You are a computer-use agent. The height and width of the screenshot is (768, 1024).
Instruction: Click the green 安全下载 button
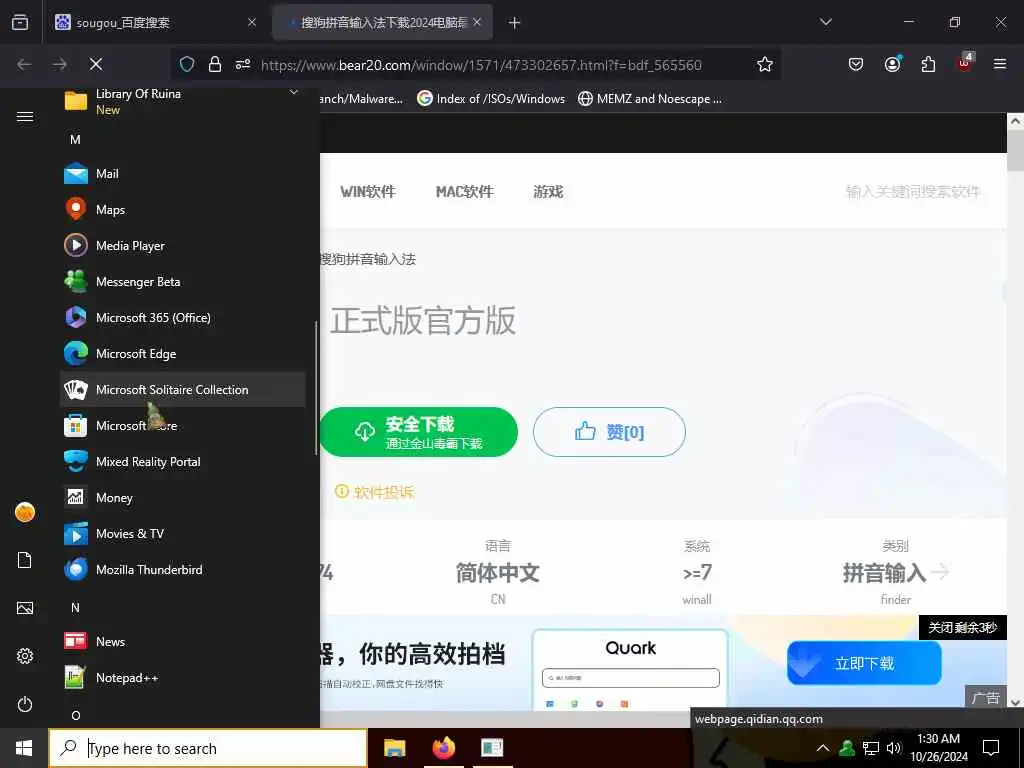pyautogui.click(x=419, y=432)
